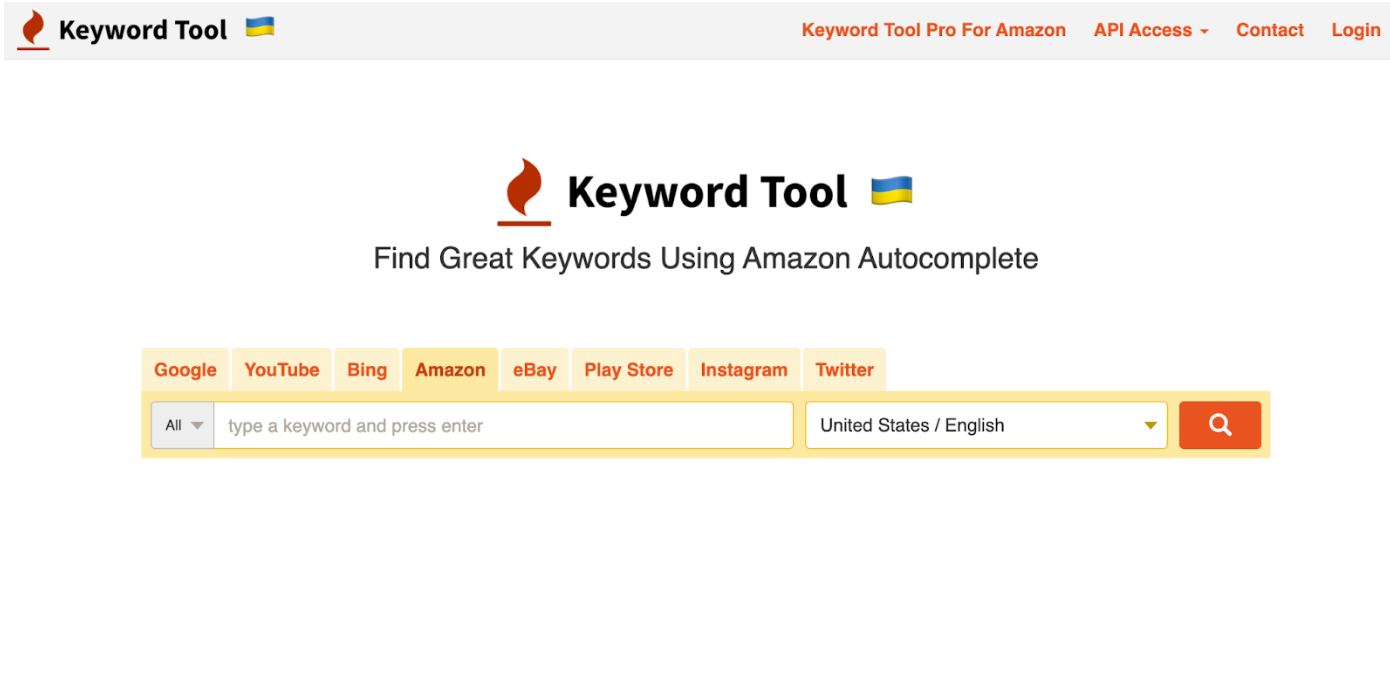Click the Find Great Keywords tagline

click(706, 258)
